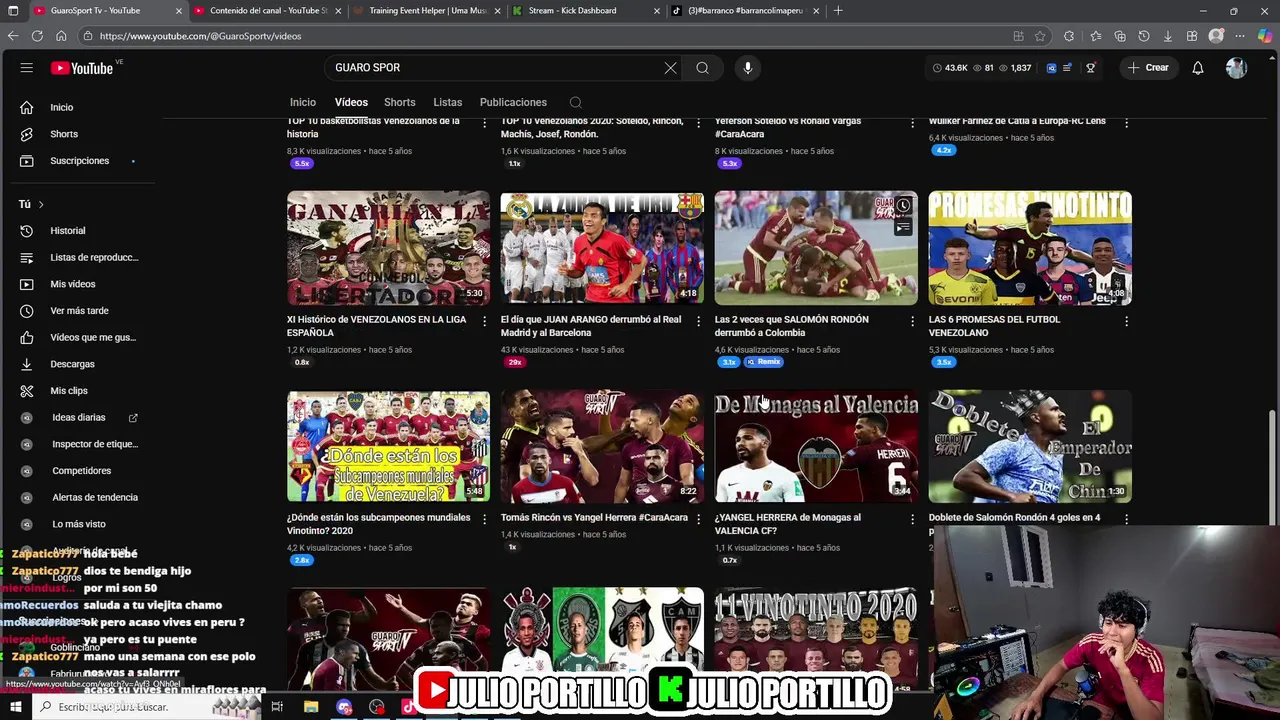Open options for XI Histórico de VENEZOLANOS video

pyautogui.click(x=484, y=321)
